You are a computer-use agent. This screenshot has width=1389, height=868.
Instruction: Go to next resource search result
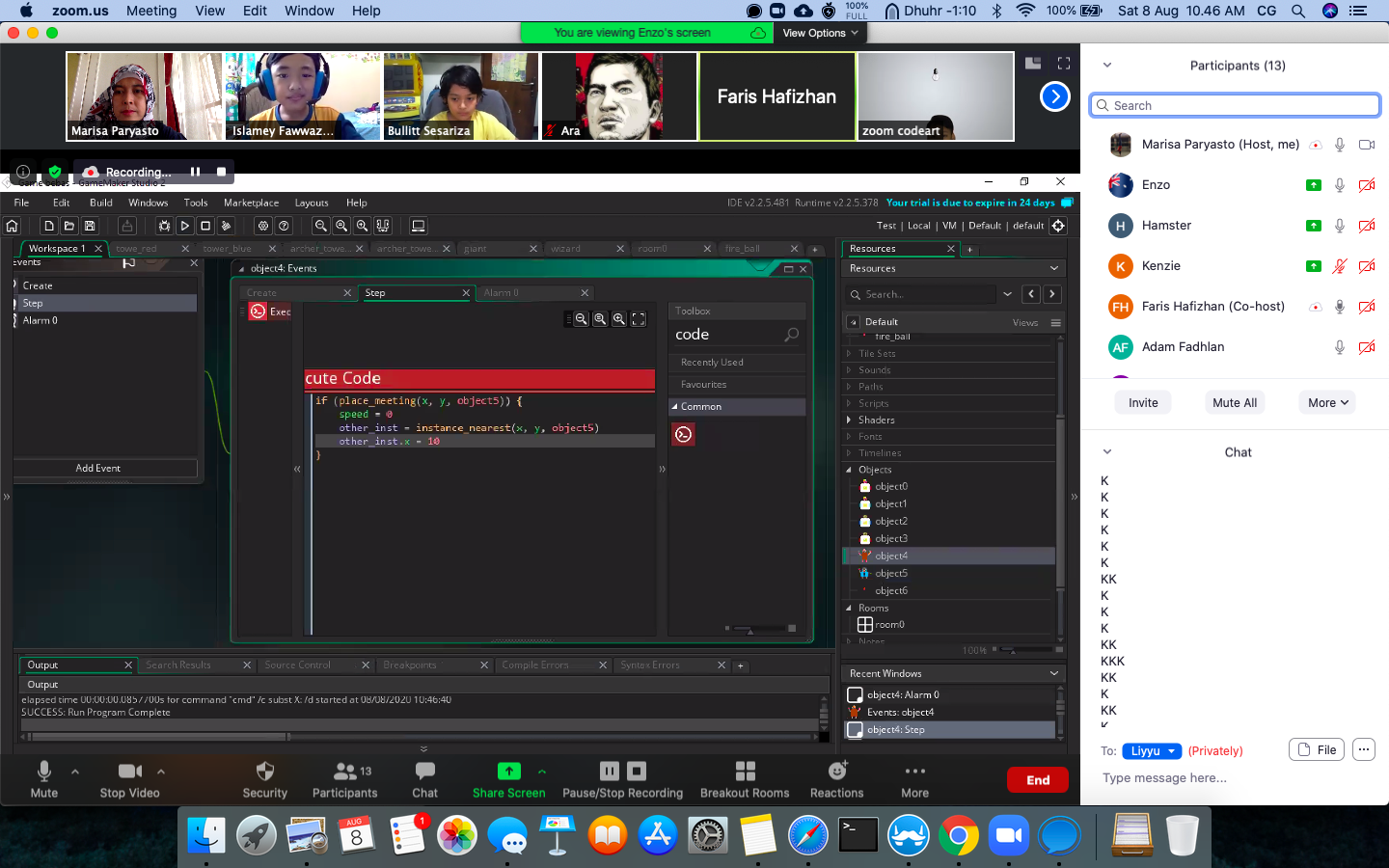1052,294
